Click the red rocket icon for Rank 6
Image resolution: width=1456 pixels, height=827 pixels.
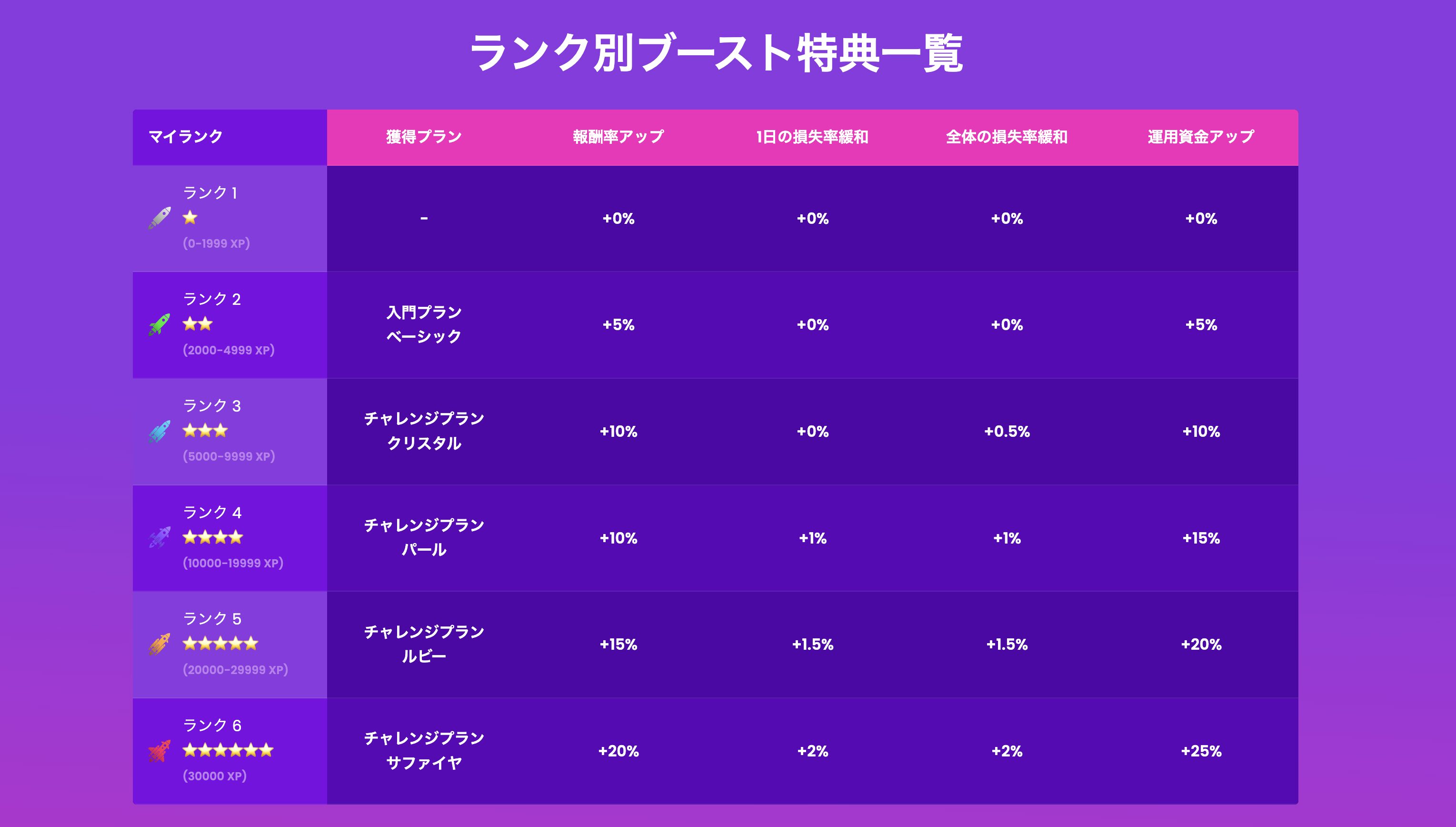click(160, 750)
